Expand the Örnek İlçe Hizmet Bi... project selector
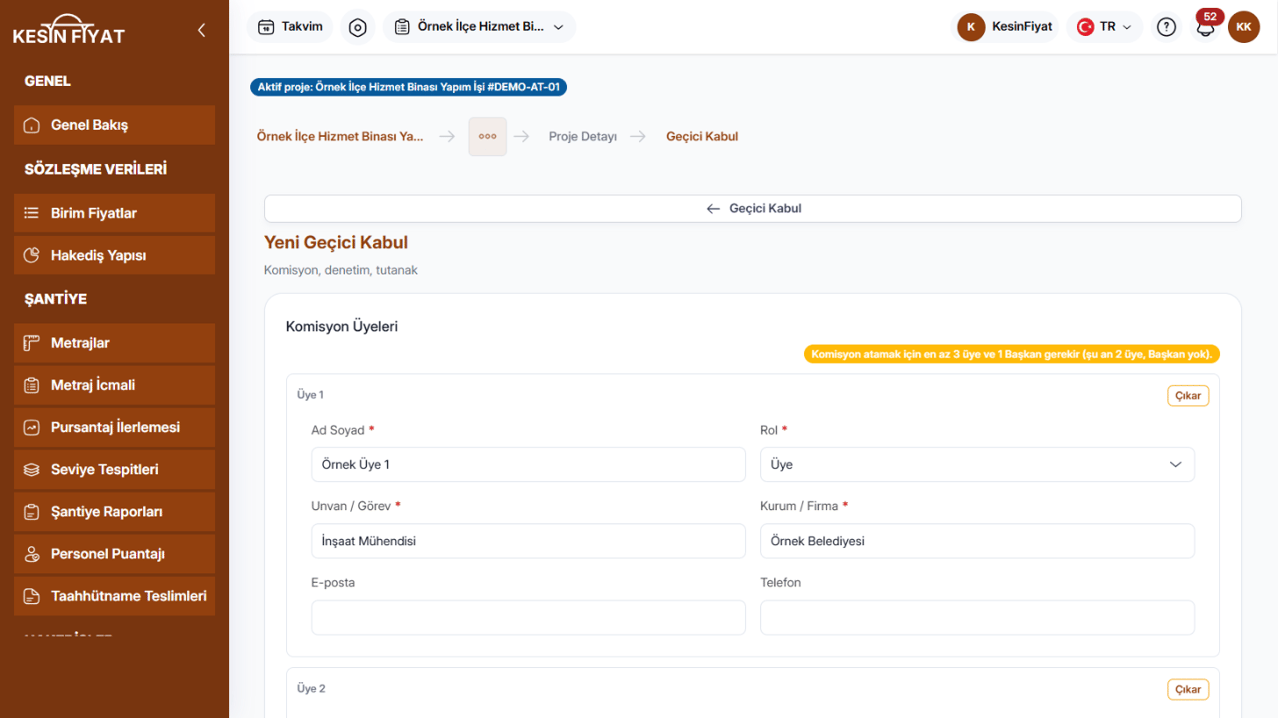 coord(479,27)
